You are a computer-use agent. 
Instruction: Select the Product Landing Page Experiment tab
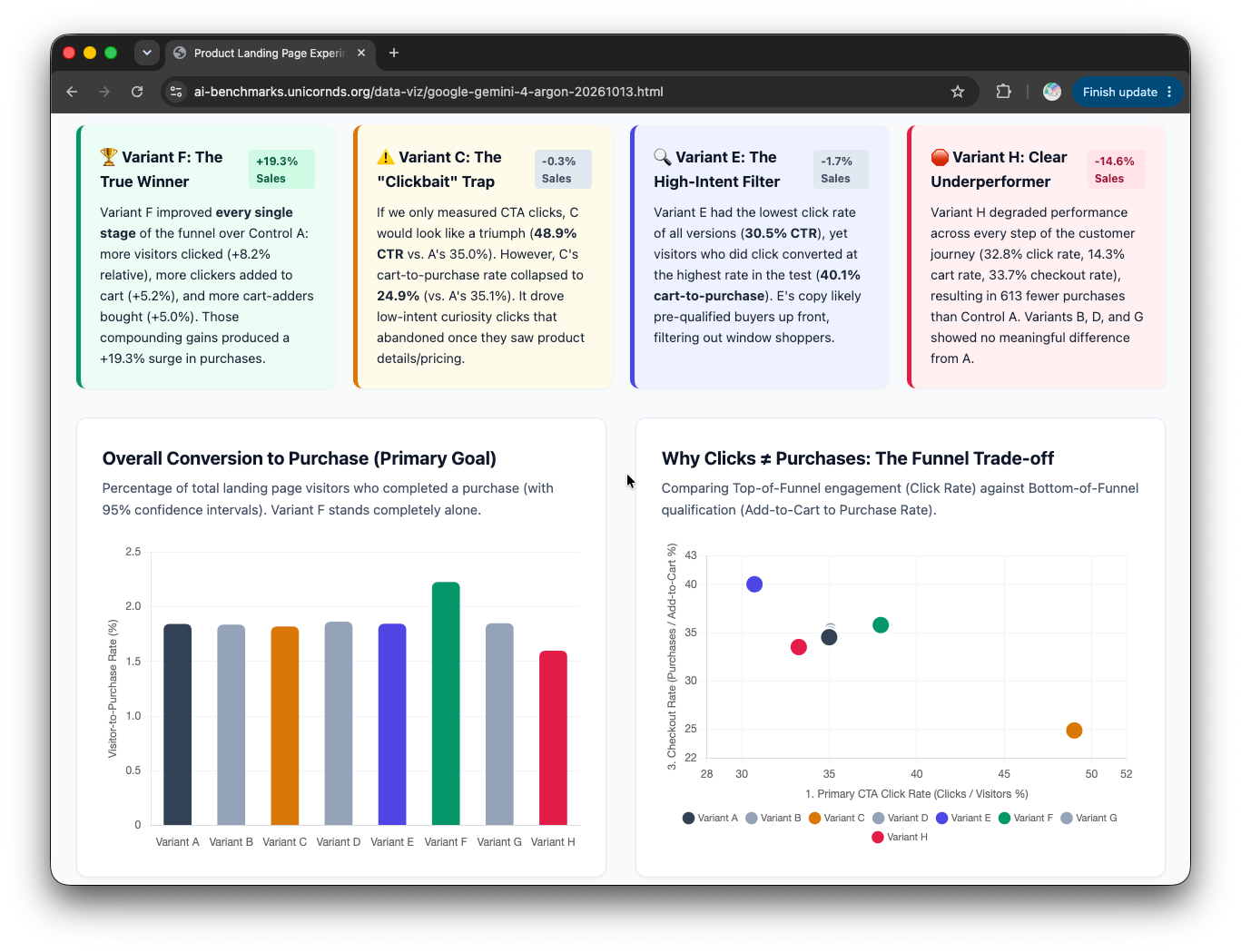[270, 53]
